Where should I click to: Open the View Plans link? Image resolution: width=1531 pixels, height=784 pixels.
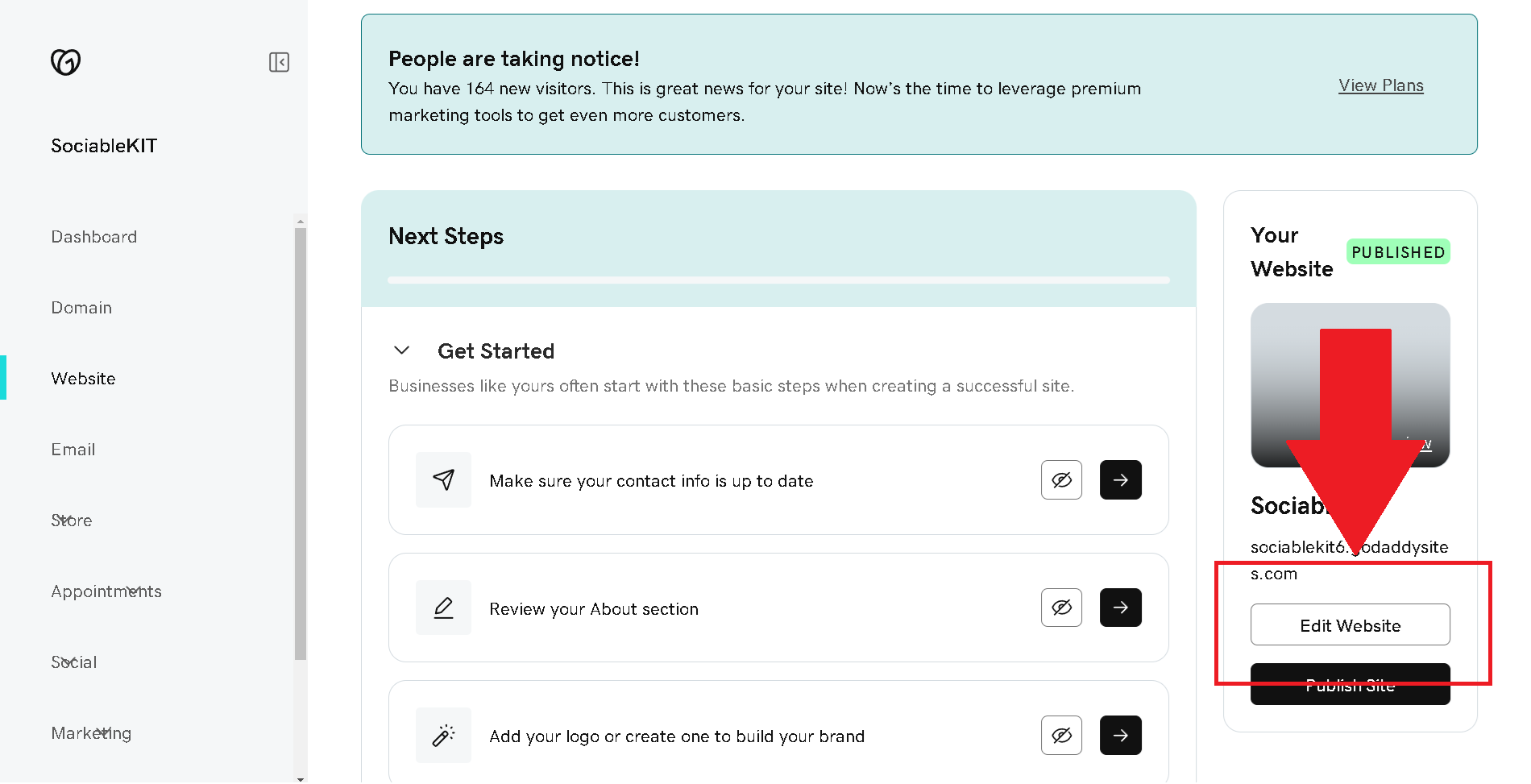tap(1380, 85)
